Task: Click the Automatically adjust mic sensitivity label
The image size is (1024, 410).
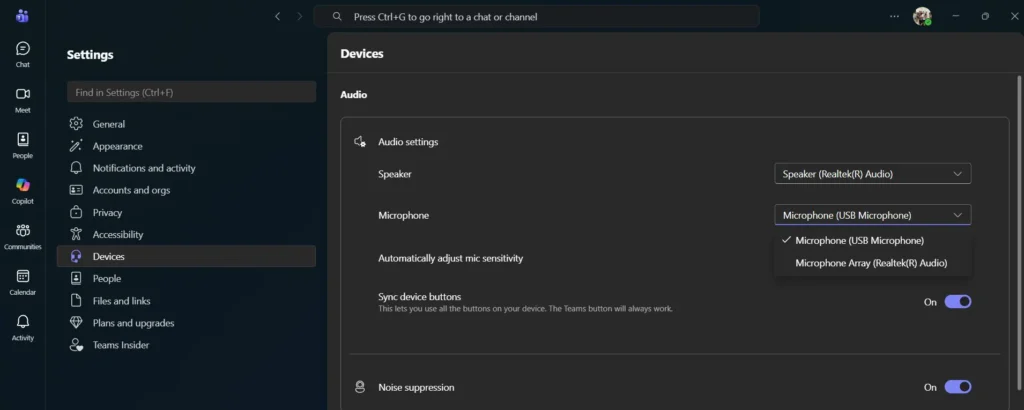Action: (x=451, y=258)
